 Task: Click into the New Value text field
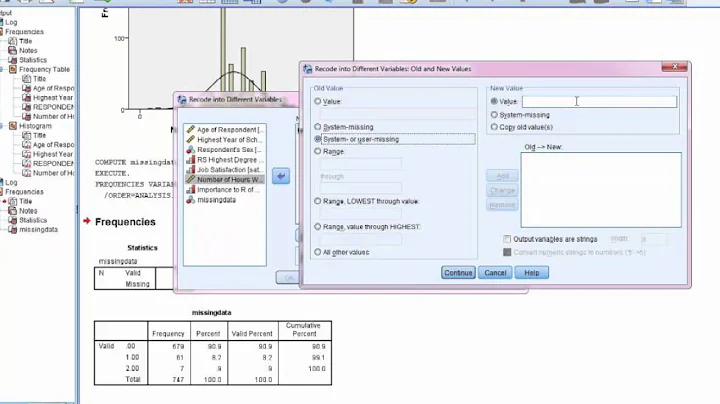pyautogui.click(x=599, y=101)
